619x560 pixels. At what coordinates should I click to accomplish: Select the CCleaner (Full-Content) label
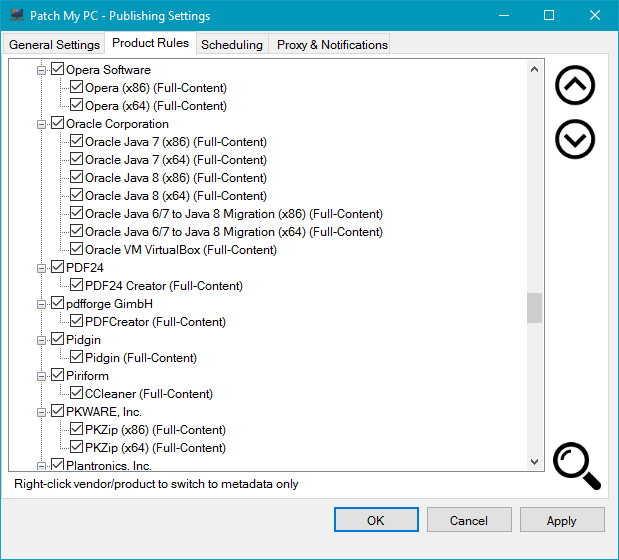click(x=149, y=394)
